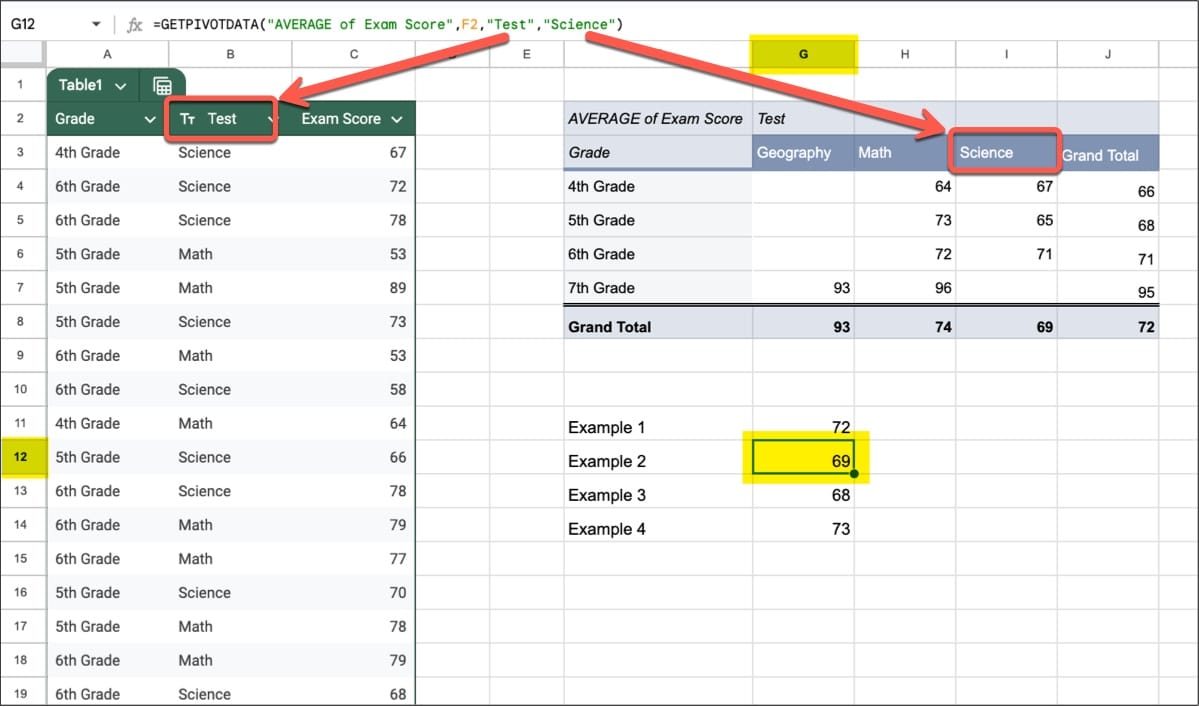1199x707 pixels.
Task: Click the text type icon in Test header
Action: point(187,119)
